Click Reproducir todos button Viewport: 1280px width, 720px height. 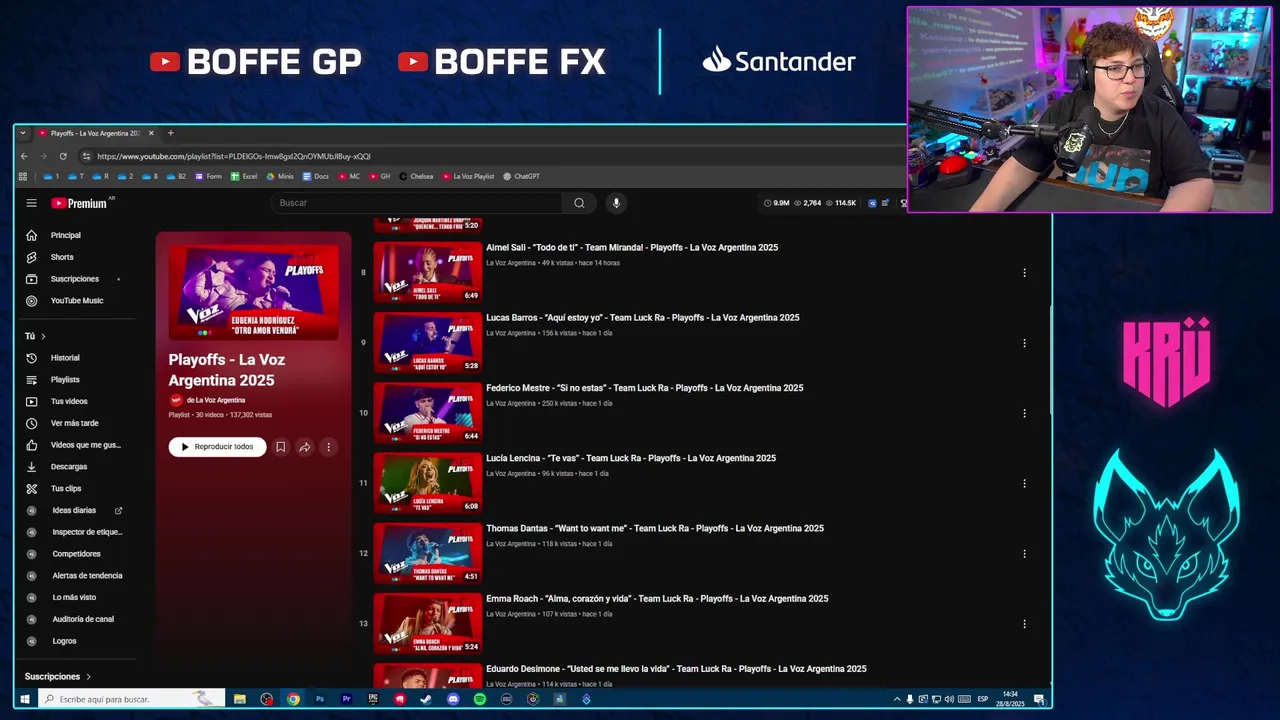pos(217,447)
